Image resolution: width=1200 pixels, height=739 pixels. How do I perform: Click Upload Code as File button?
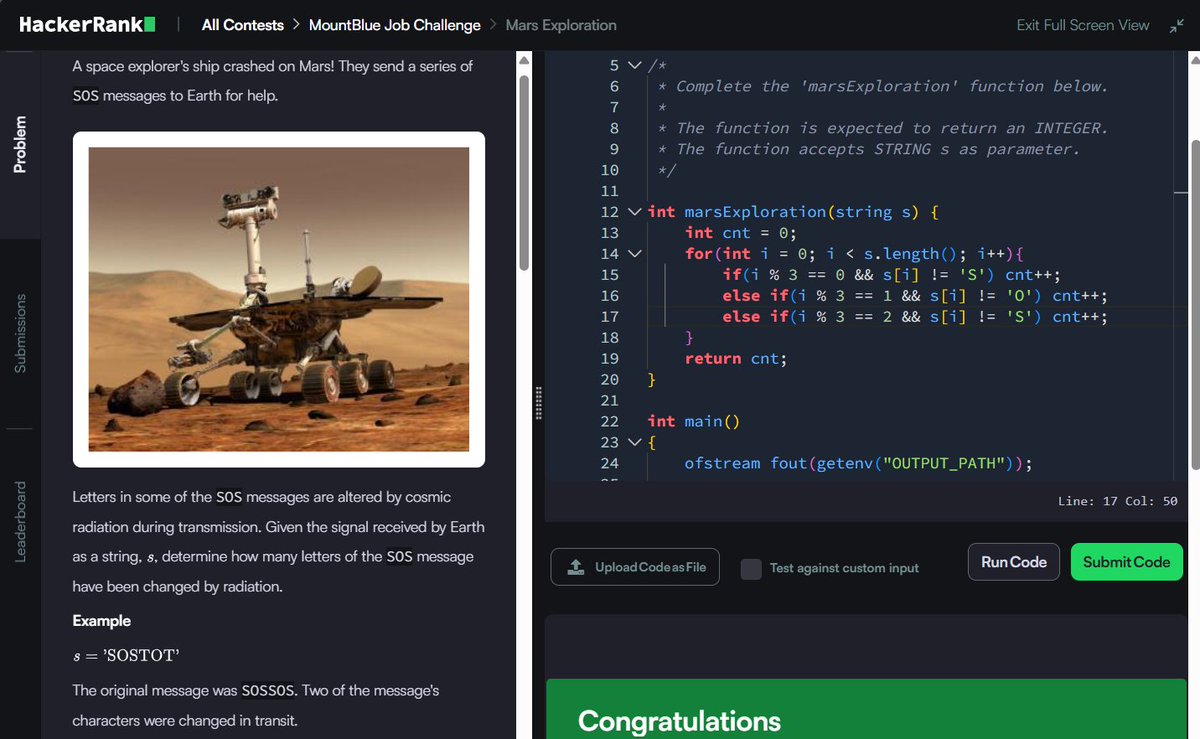click(635, 567)
